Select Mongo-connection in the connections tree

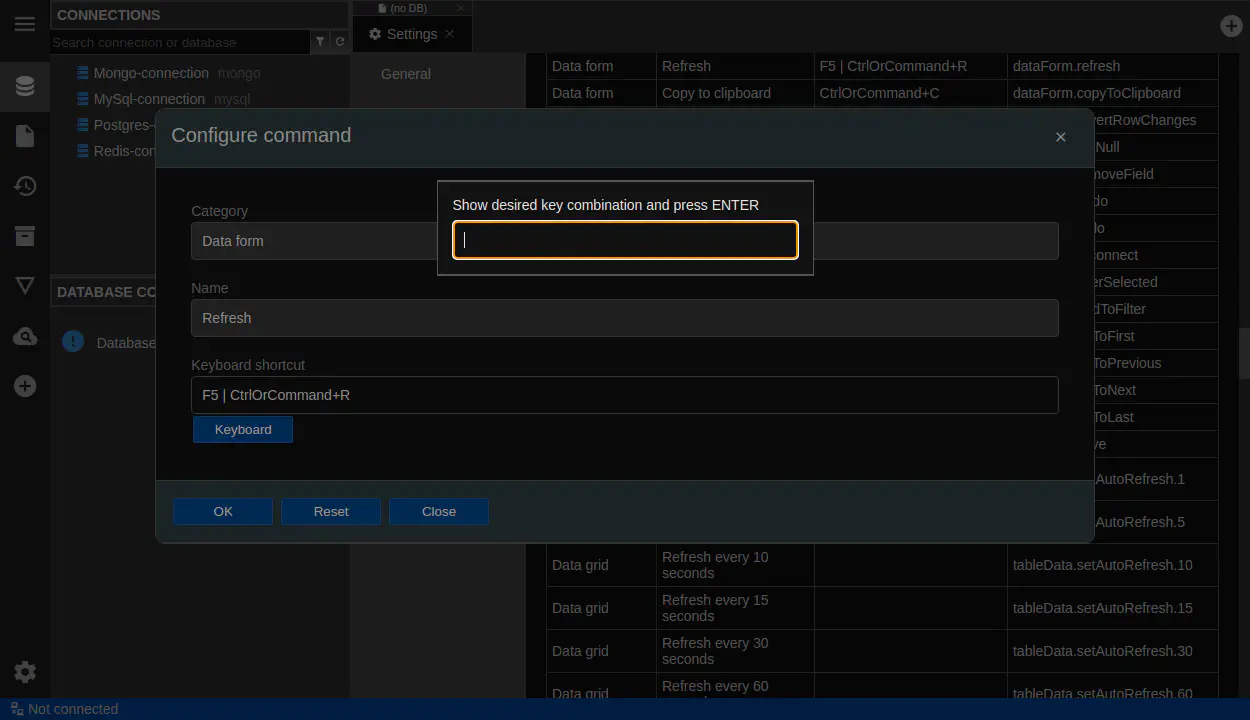(150, 73)
